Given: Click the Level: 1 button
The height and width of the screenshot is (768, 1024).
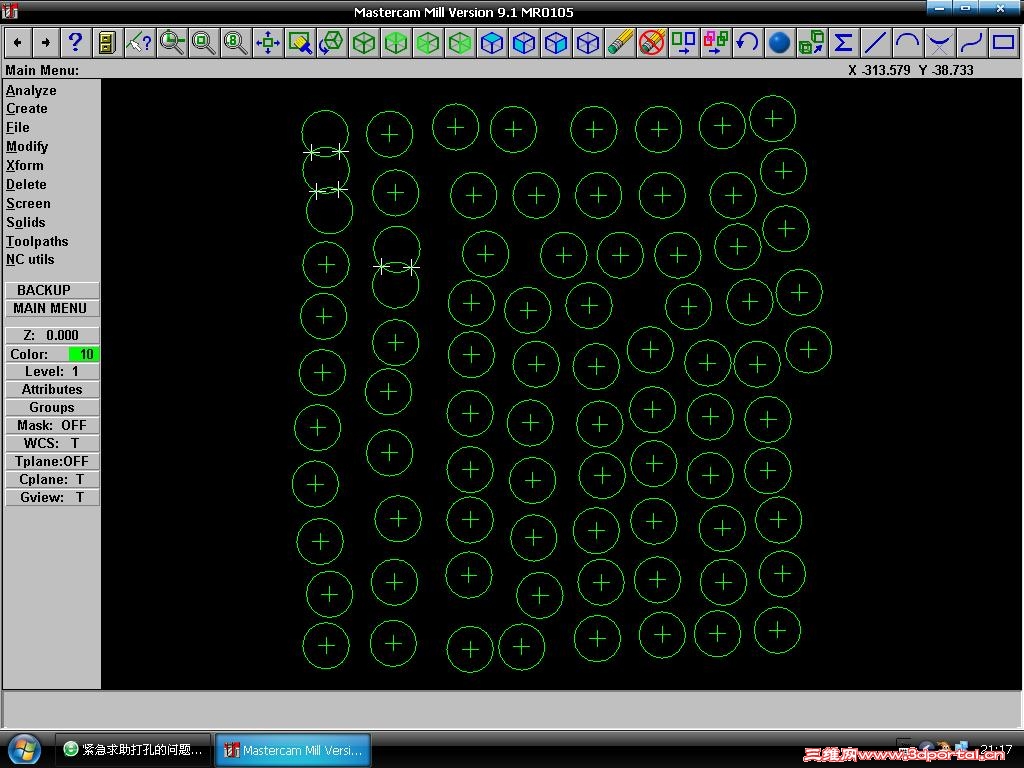Looking at the screenshot, I should pyautogui.click(x=52, y=372).
